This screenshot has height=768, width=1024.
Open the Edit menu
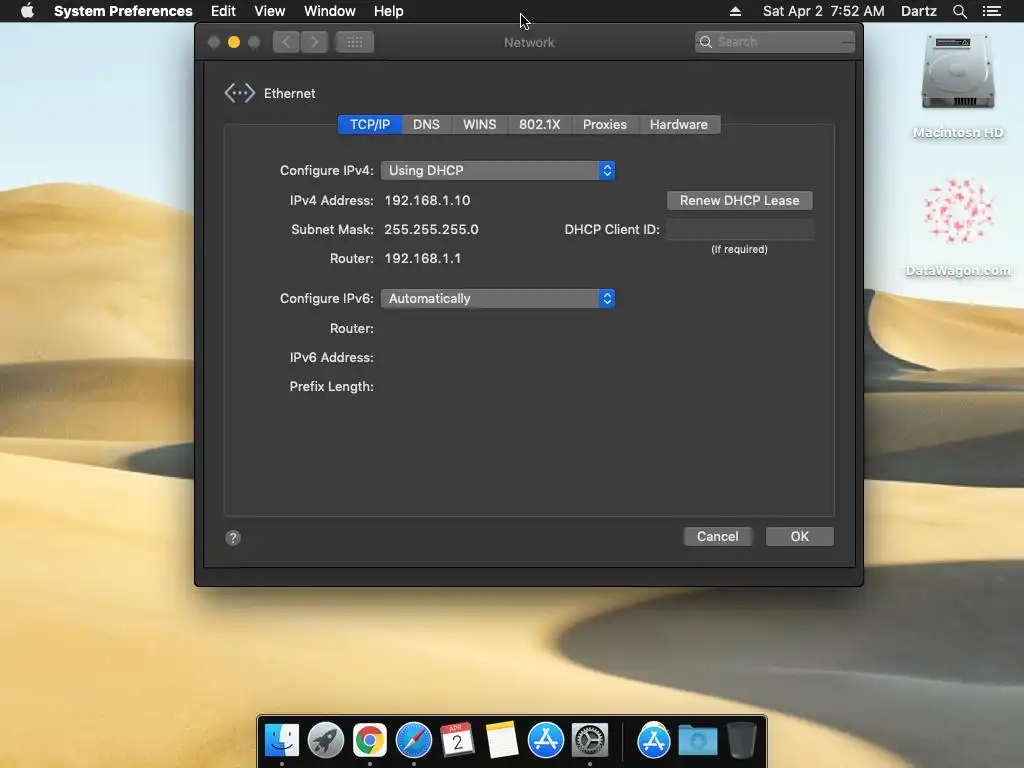tap(223, 11)
